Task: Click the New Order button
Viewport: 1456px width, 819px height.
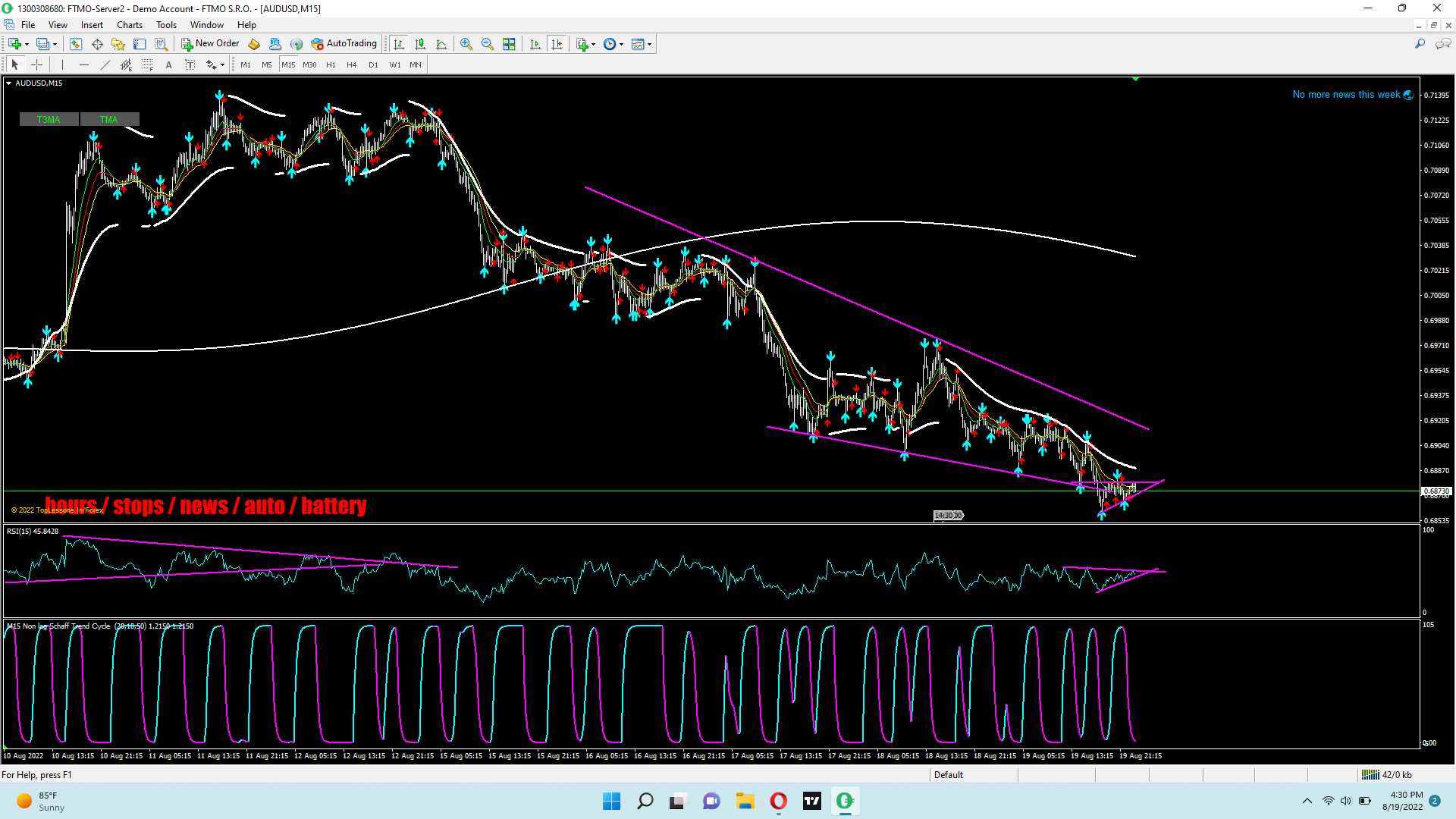Action: (210, 44)
